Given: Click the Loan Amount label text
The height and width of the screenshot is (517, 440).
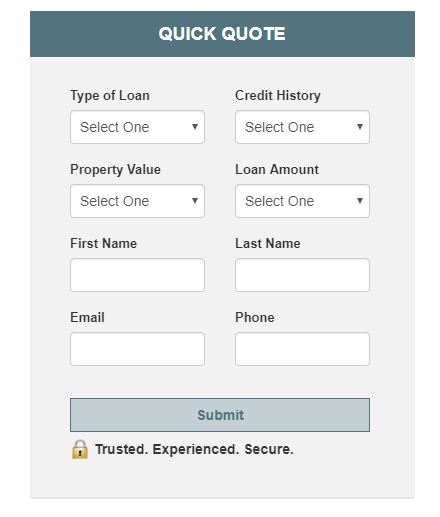Looking at the screenshot, I should [277, 170].
